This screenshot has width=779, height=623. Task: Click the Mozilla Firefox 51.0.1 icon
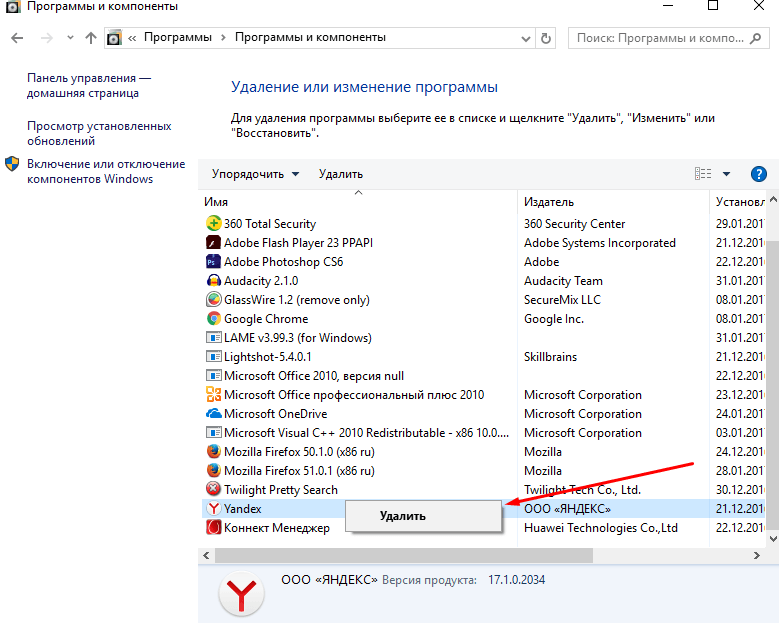coord(213,470)
